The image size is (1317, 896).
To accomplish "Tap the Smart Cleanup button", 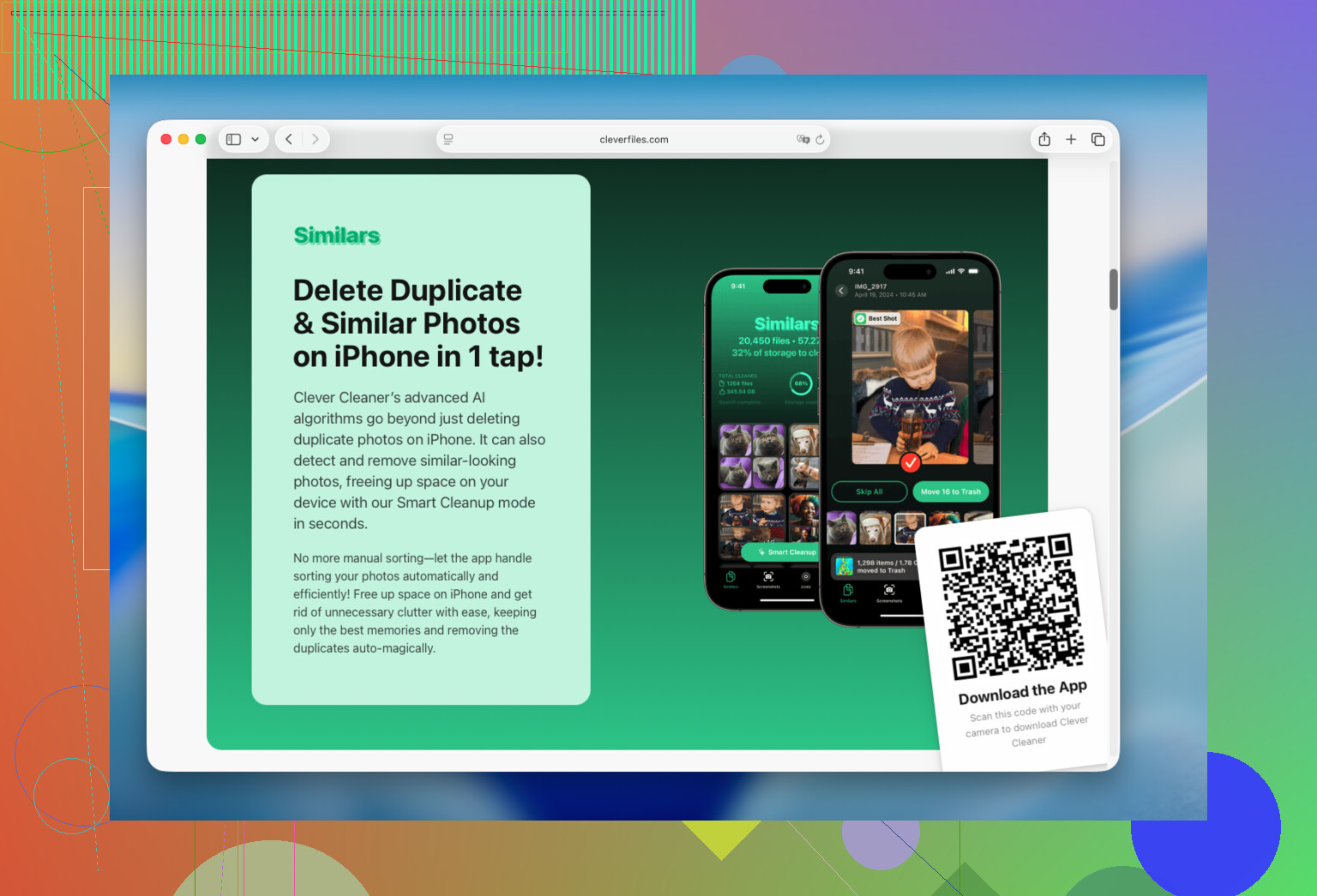I will click(x=780, y=552).
